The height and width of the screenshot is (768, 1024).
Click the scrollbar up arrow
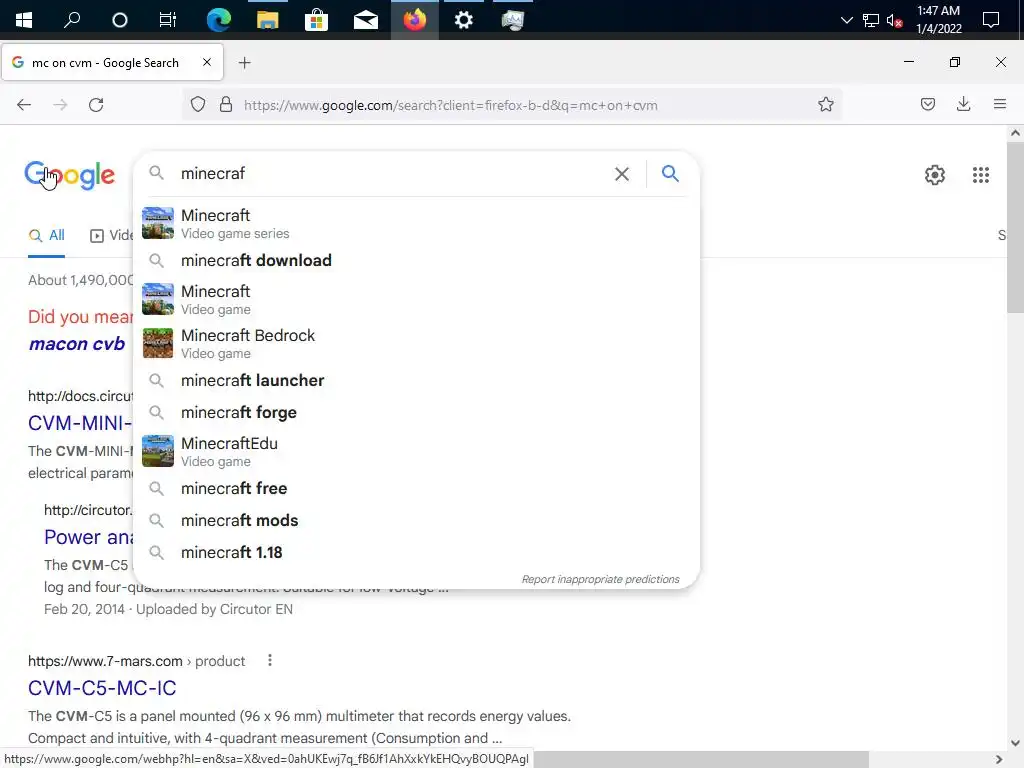pyautogui.click(x=1015, y=133)
